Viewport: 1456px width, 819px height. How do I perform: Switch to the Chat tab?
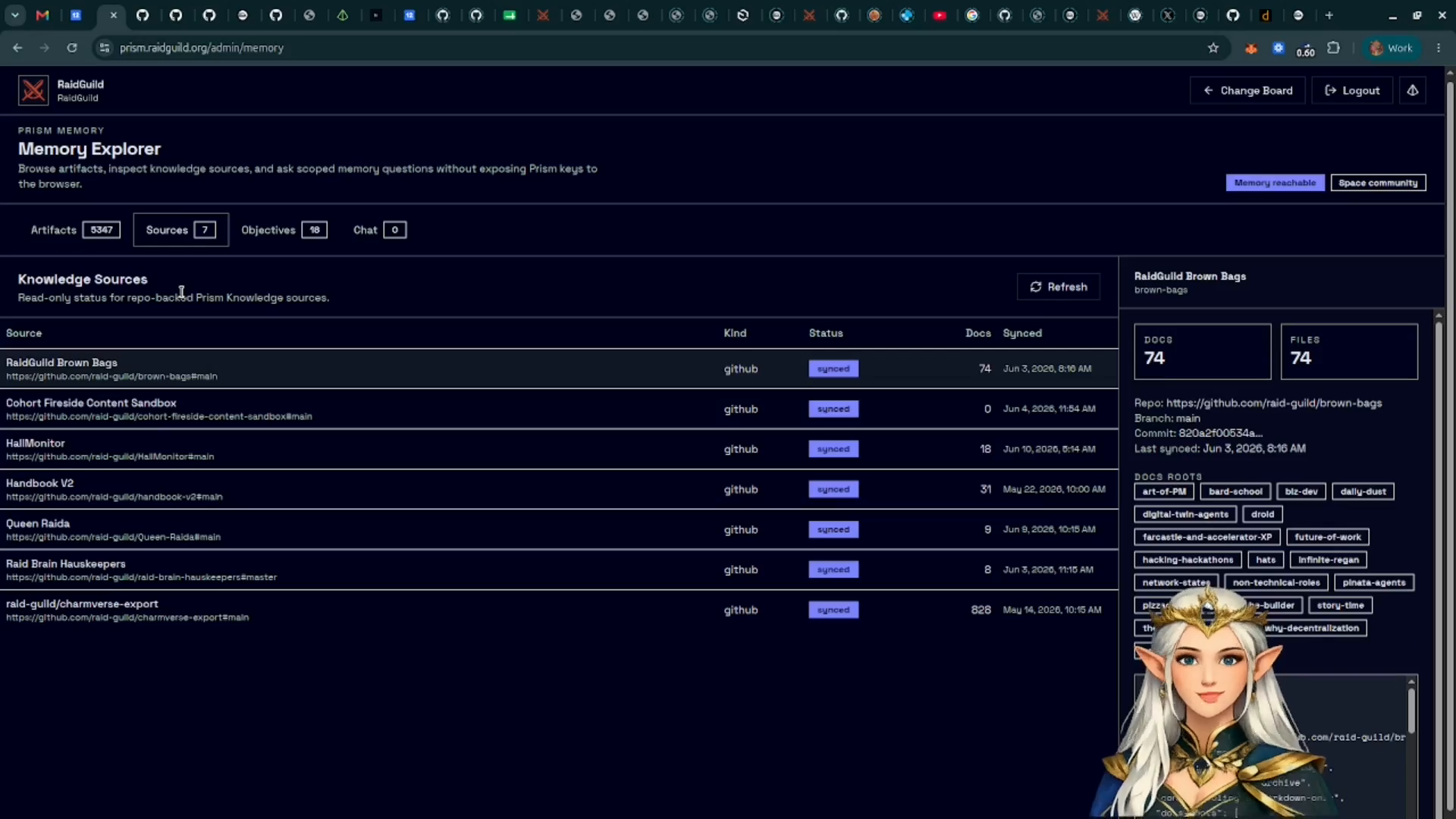379,230
